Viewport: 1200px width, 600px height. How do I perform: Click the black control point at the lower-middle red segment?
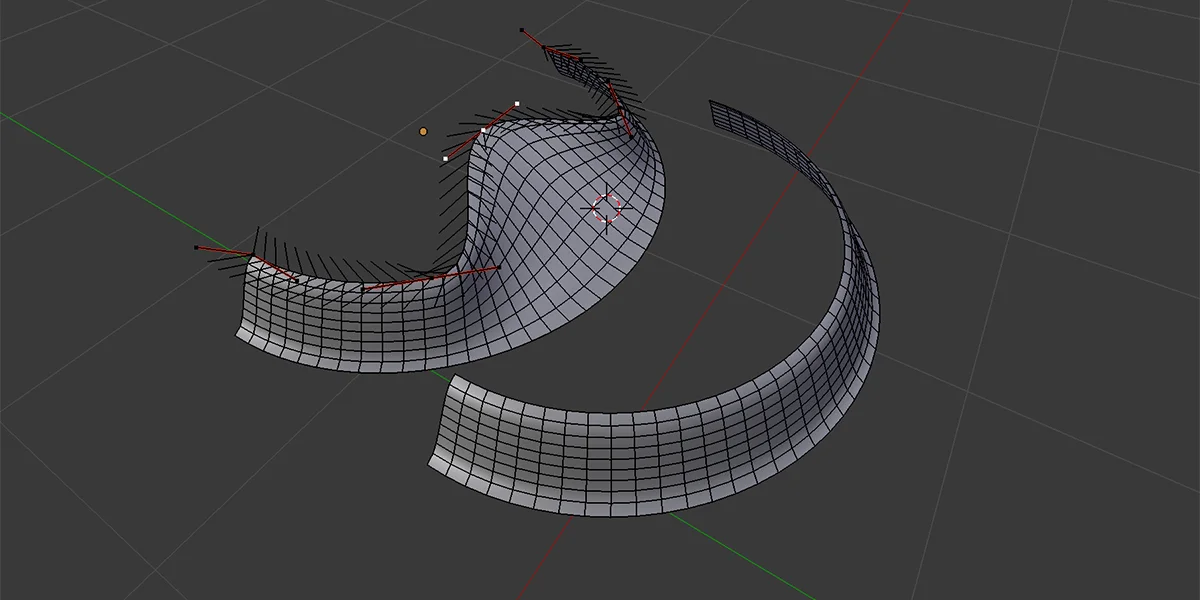point(363,288)
